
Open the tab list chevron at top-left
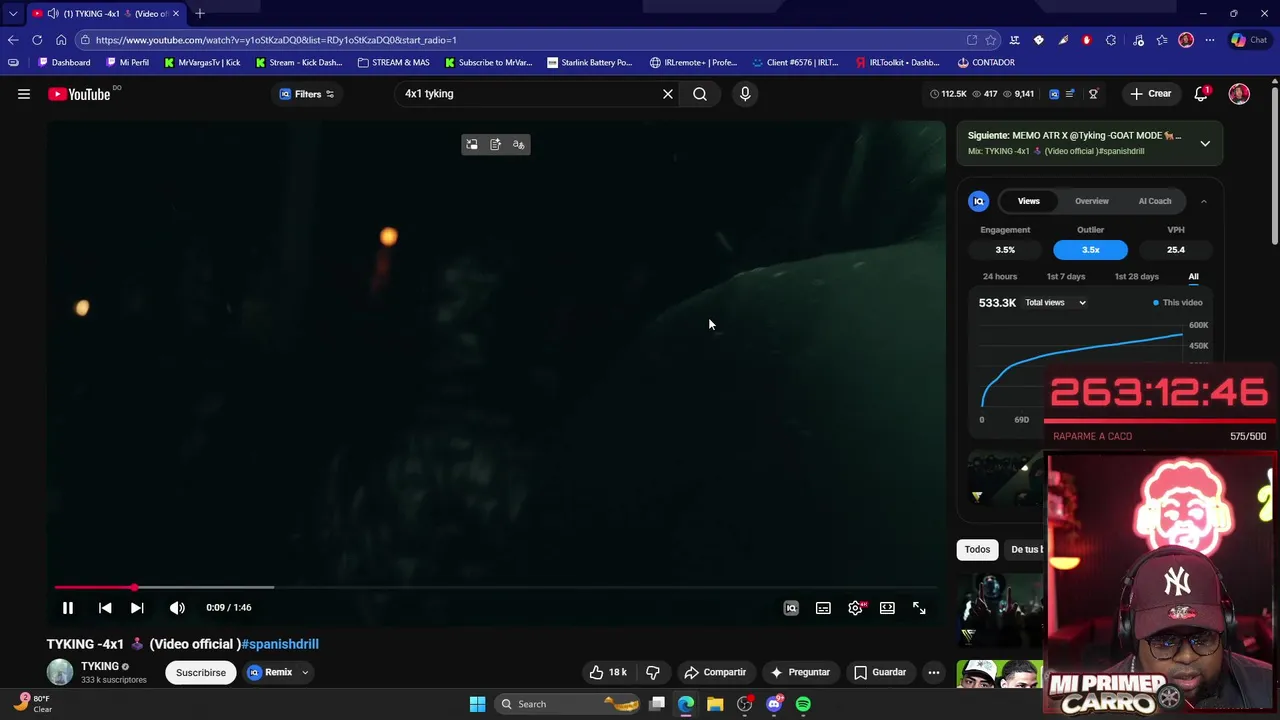pos(12,14)
